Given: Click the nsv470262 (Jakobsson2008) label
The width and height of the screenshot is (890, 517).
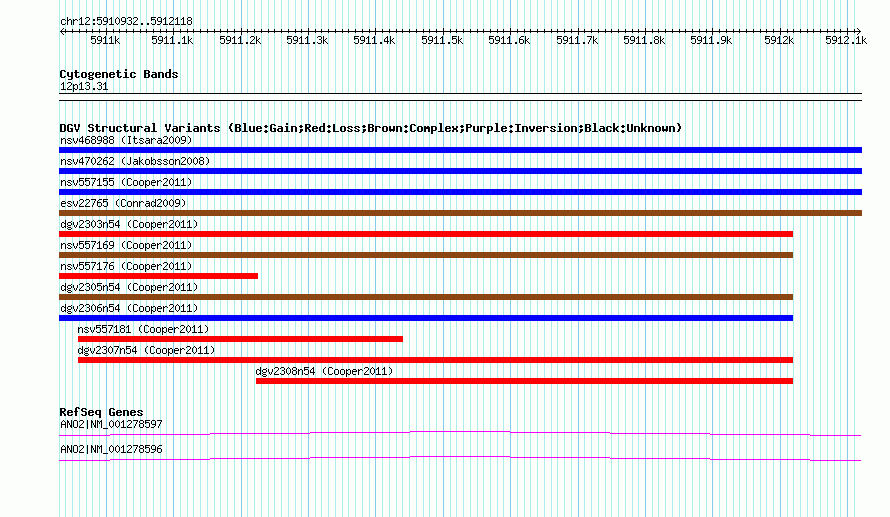Looking at the screenshot, I should (x=135, y=161).
